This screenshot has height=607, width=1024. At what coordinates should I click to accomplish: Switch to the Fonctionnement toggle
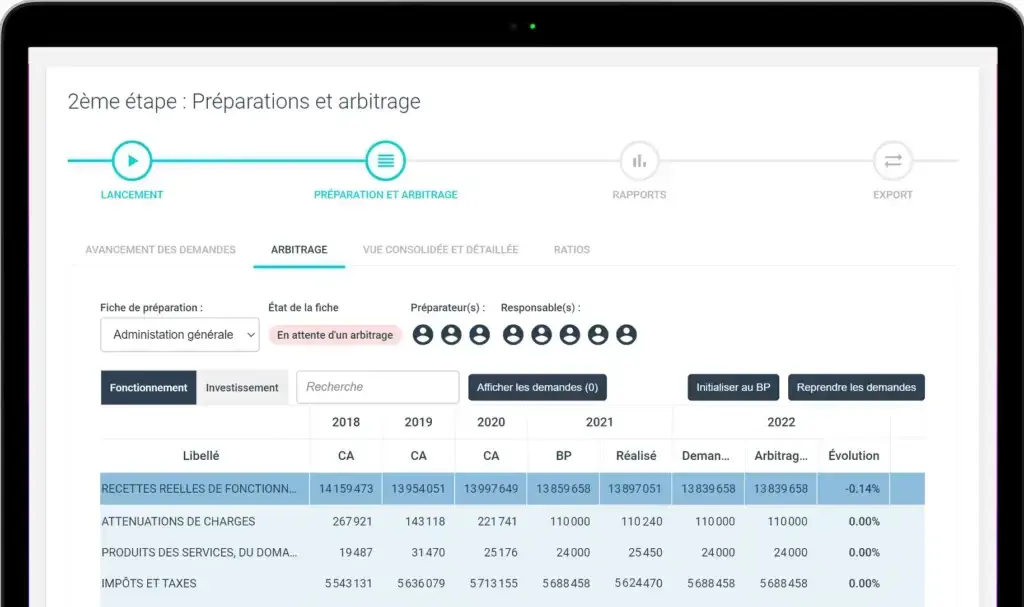point(148,388)
